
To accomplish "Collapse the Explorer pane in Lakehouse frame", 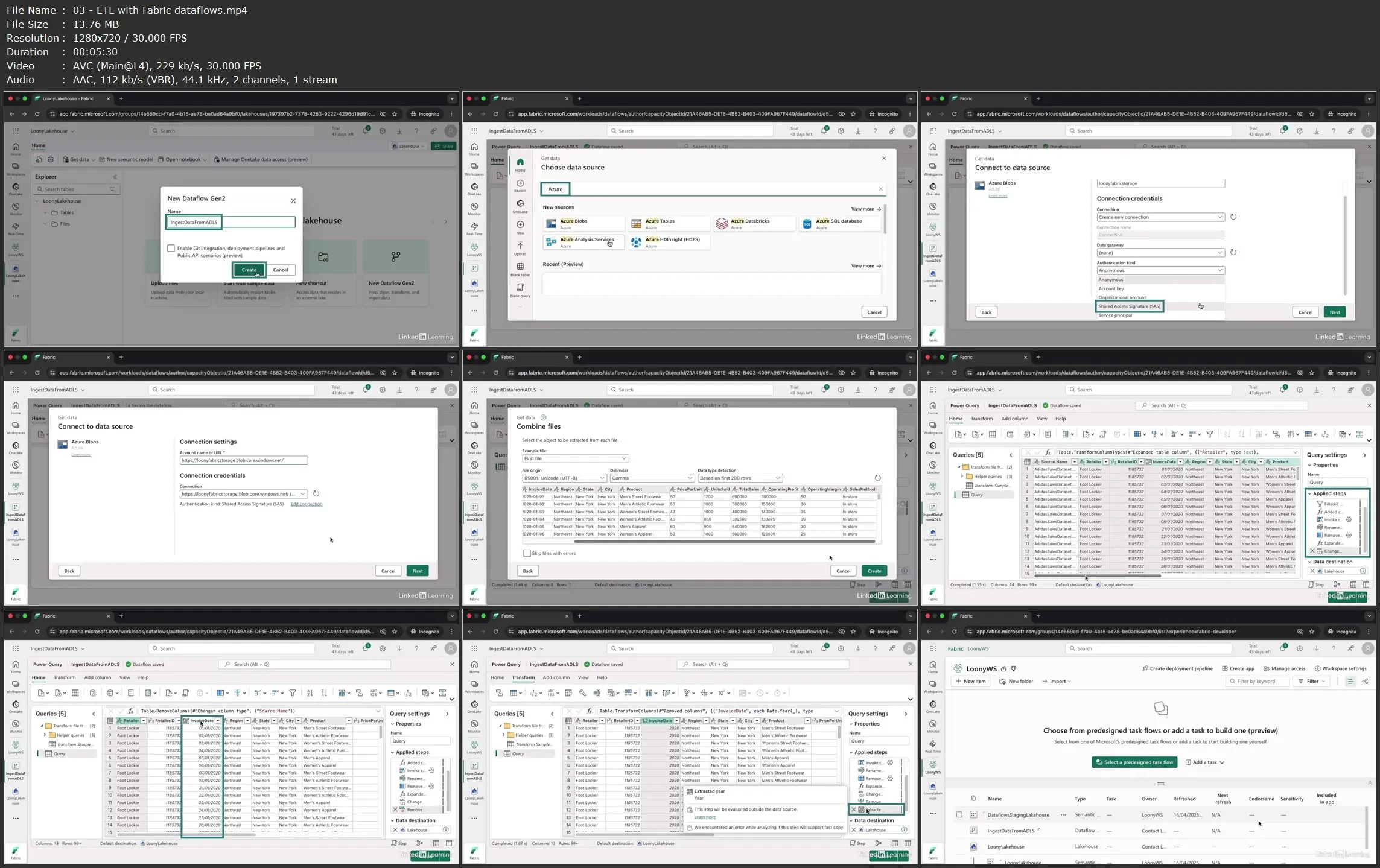I will (115, 177).
